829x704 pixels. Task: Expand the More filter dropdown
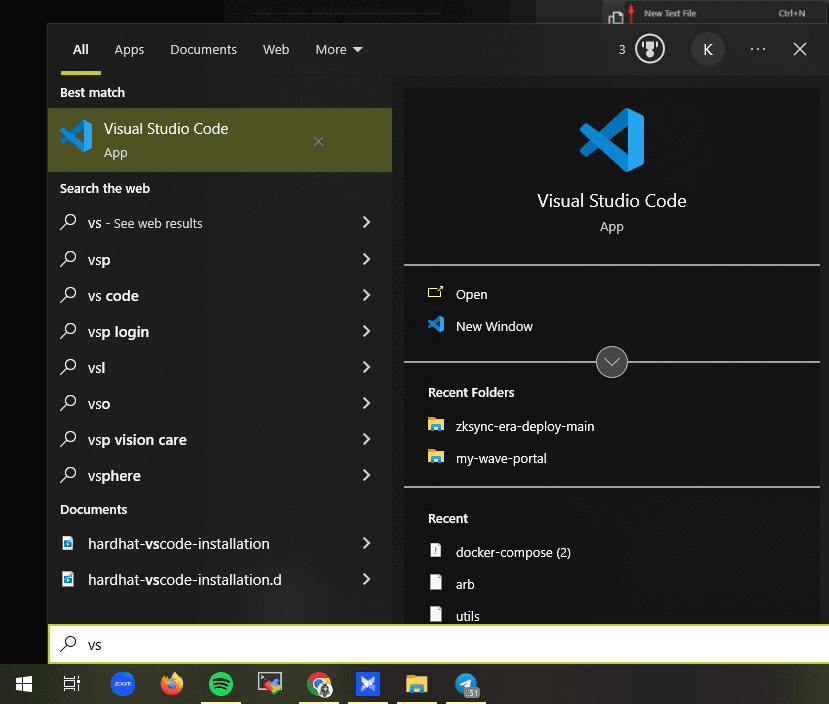[338, 50]
